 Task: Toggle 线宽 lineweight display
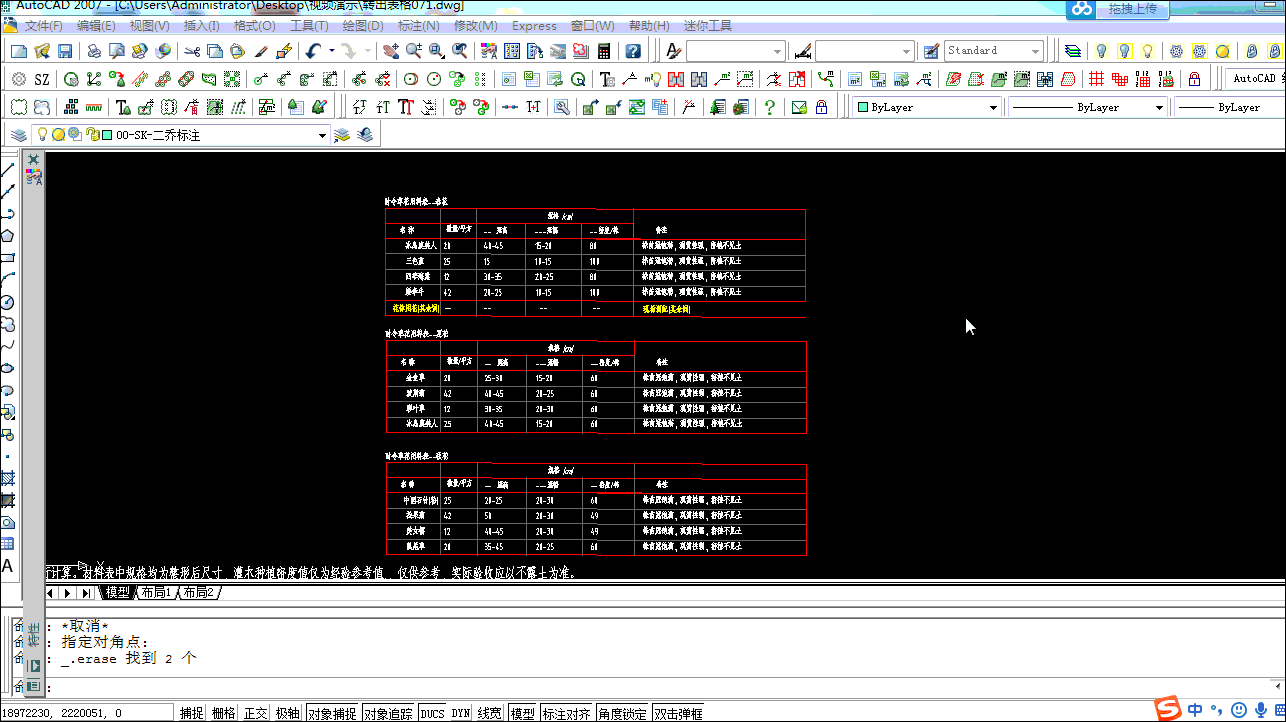click(490, 713)
